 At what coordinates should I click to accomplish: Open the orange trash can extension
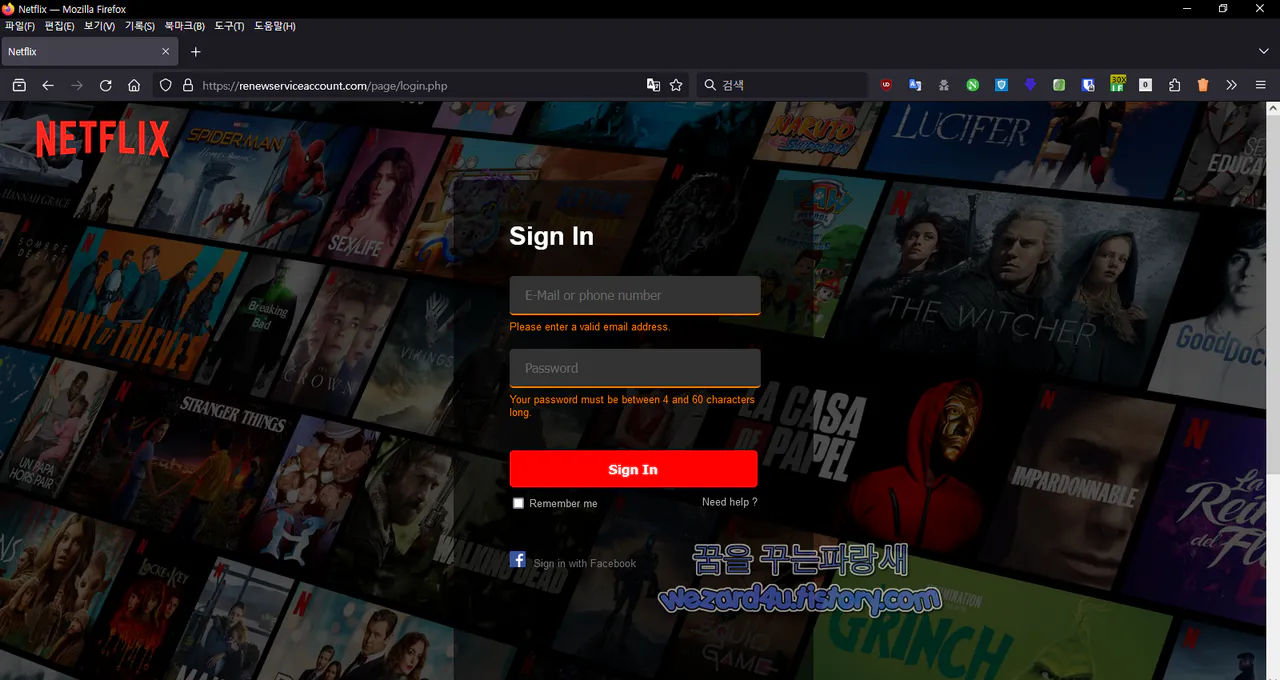tap(1203, 86)
